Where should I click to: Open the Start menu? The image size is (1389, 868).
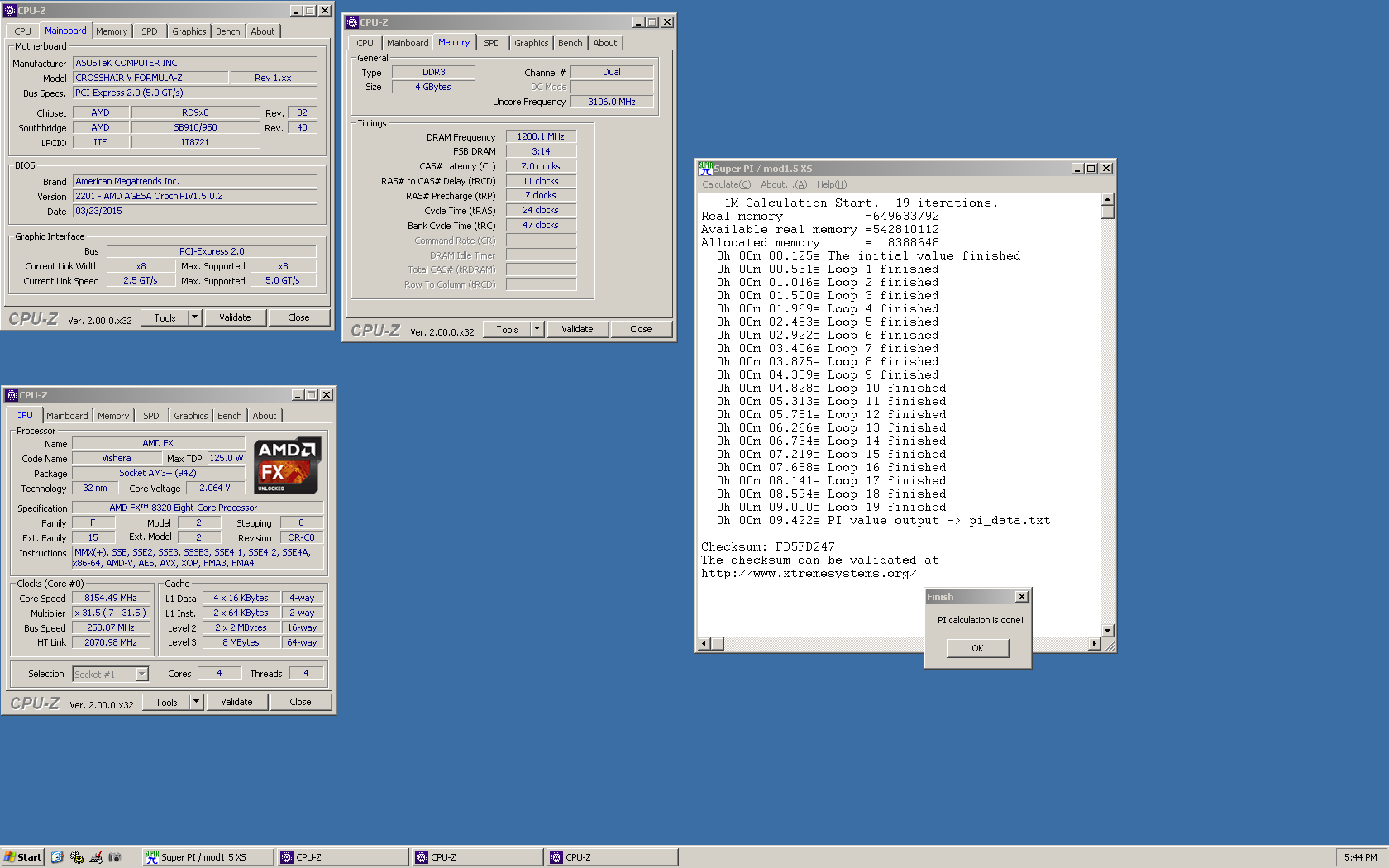[22, 857]
